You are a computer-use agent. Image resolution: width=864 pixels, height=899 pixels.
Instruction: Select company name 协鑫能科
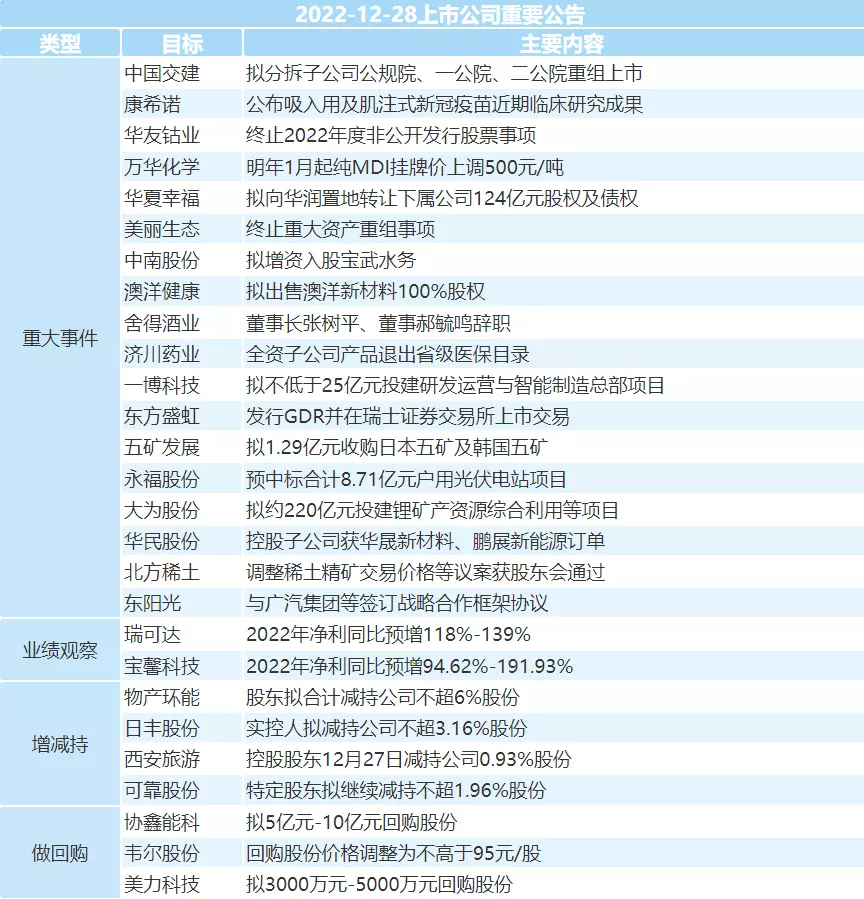tap(162, 822)
